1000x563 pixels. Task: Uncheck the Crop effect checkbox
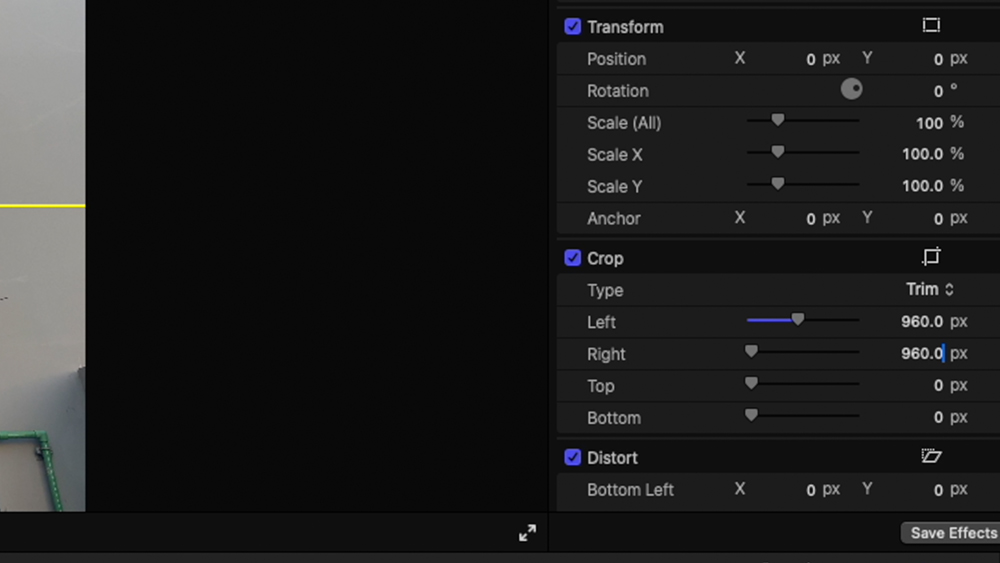572,258
